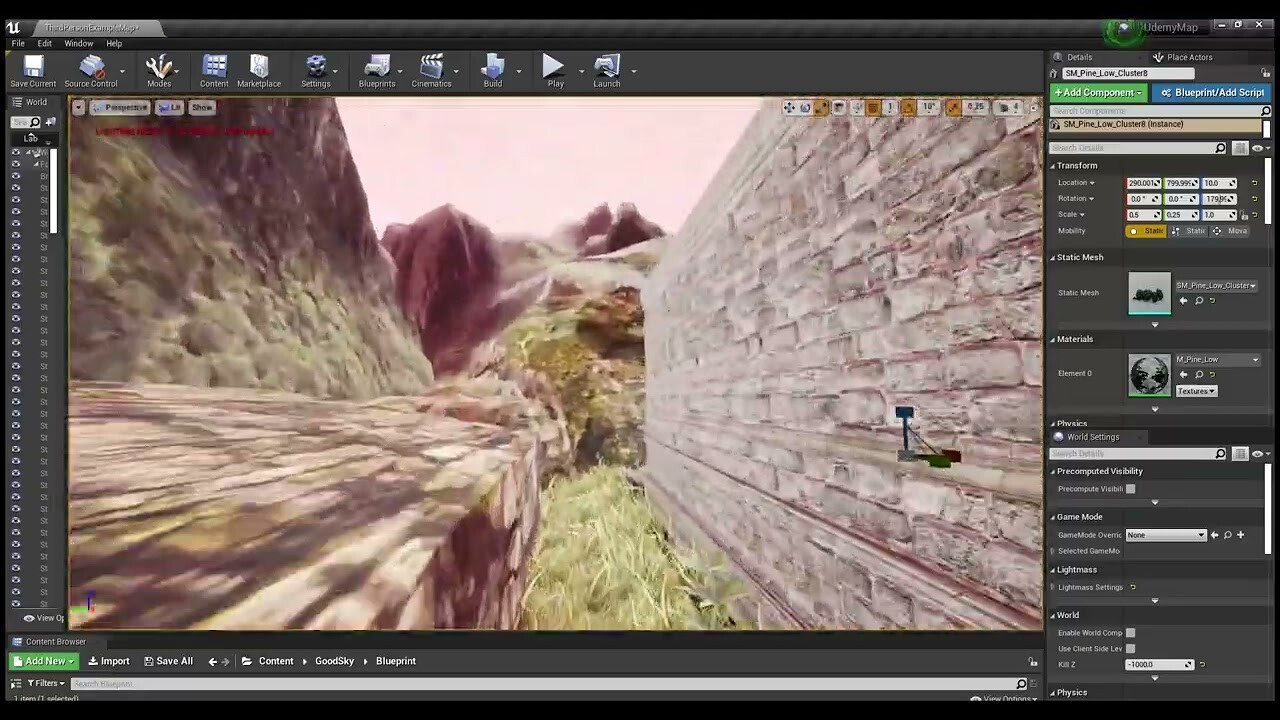Open the M_Pine_Low material thumbnail
Screen dimensions: 1280x720
1148,375
